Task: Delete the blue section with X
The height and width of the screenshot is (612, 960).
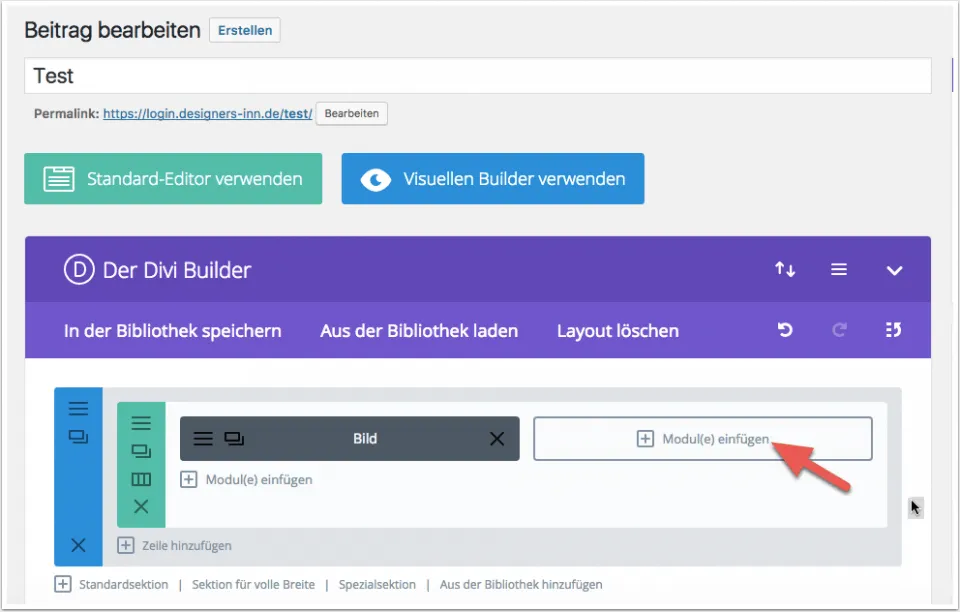Action: point(78,545)
